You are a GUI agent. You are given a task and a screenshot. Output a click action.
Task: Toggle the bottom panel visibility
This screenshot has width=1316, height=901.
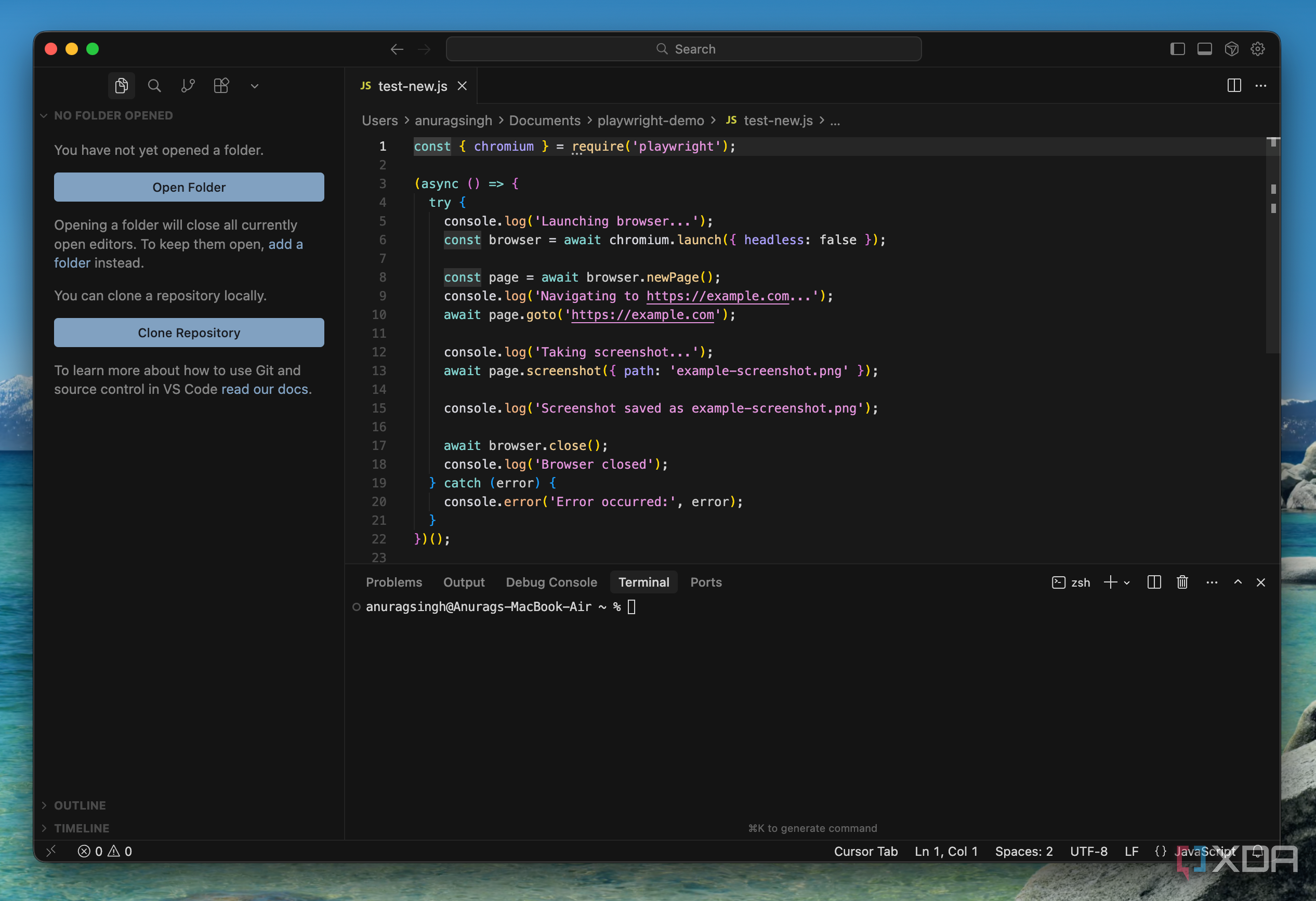tap(1204, 49)
